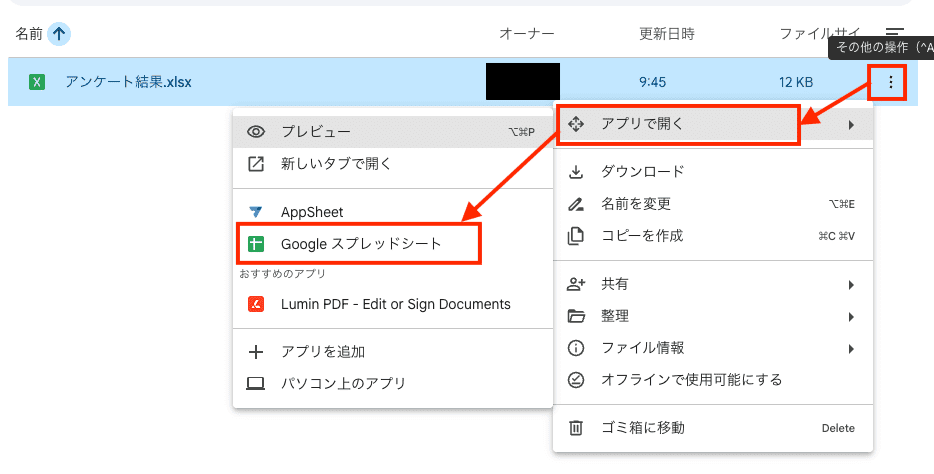Click the trash can icon
Viewport: 934px width, 474px height.
575,428
